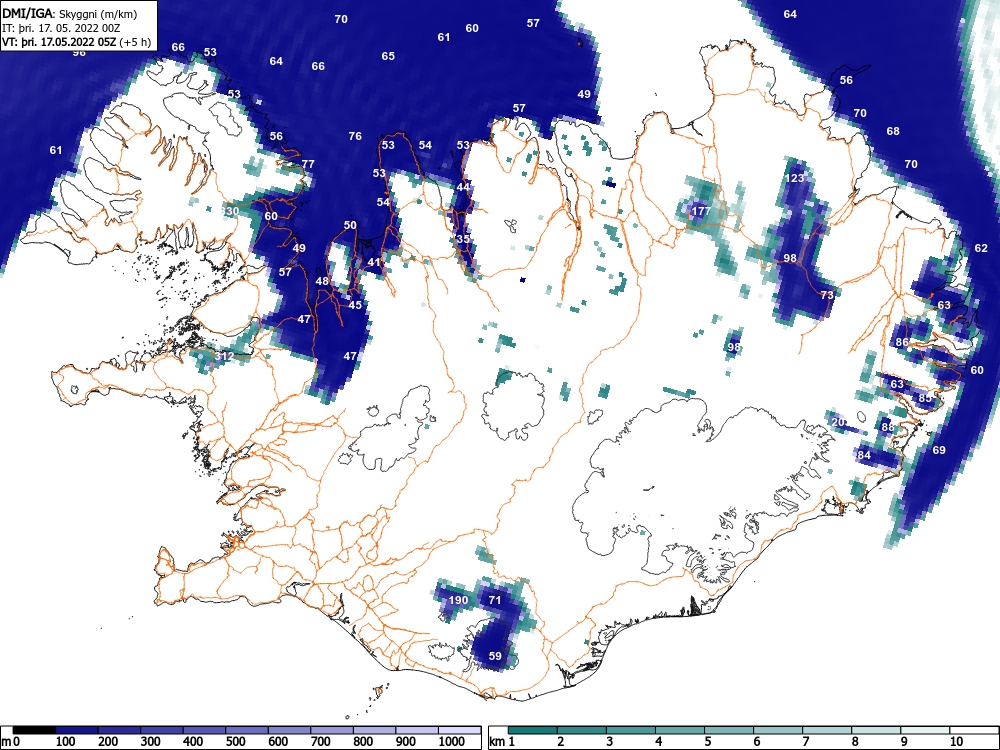Click the '84' visibility value in the southeast
Viewport: 1000px width, 750px height.
pyautogui.click(x=864, y=455)
